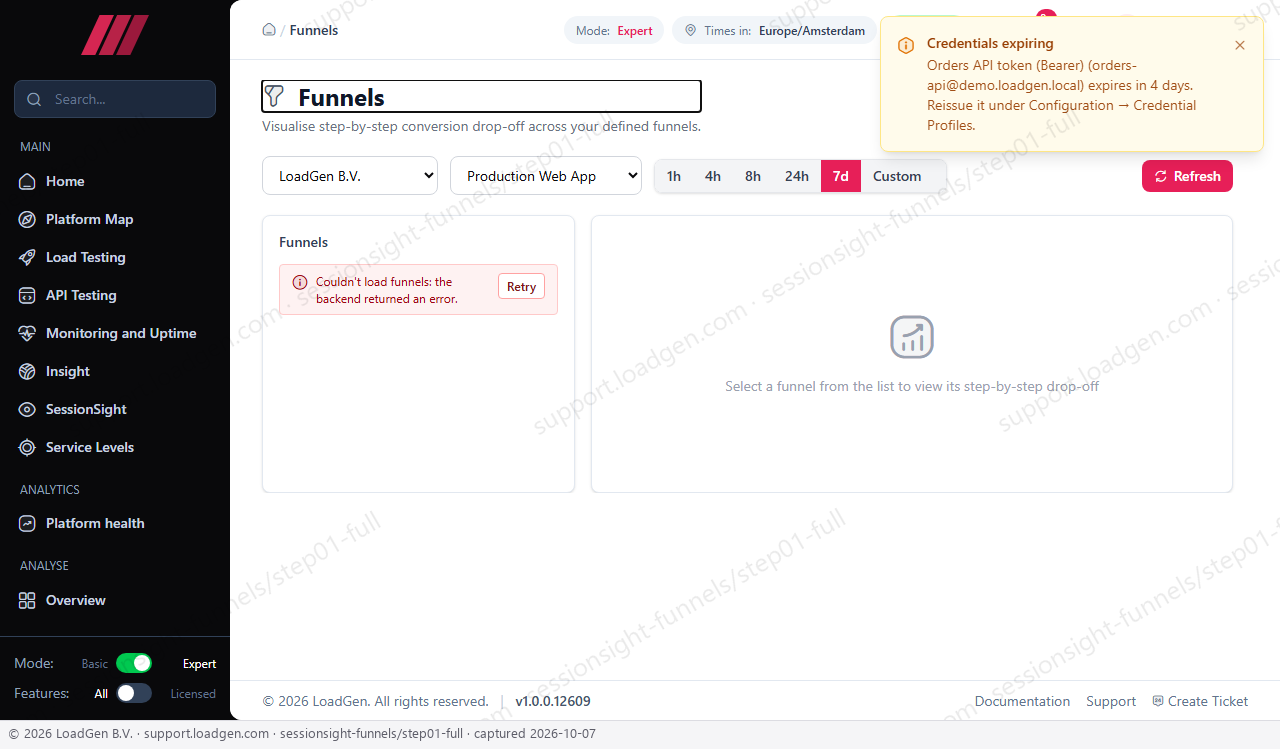The width and height of the screenshot is (1280, 749).
Task: Click the Refresh button
Action: coord(1187,176)
